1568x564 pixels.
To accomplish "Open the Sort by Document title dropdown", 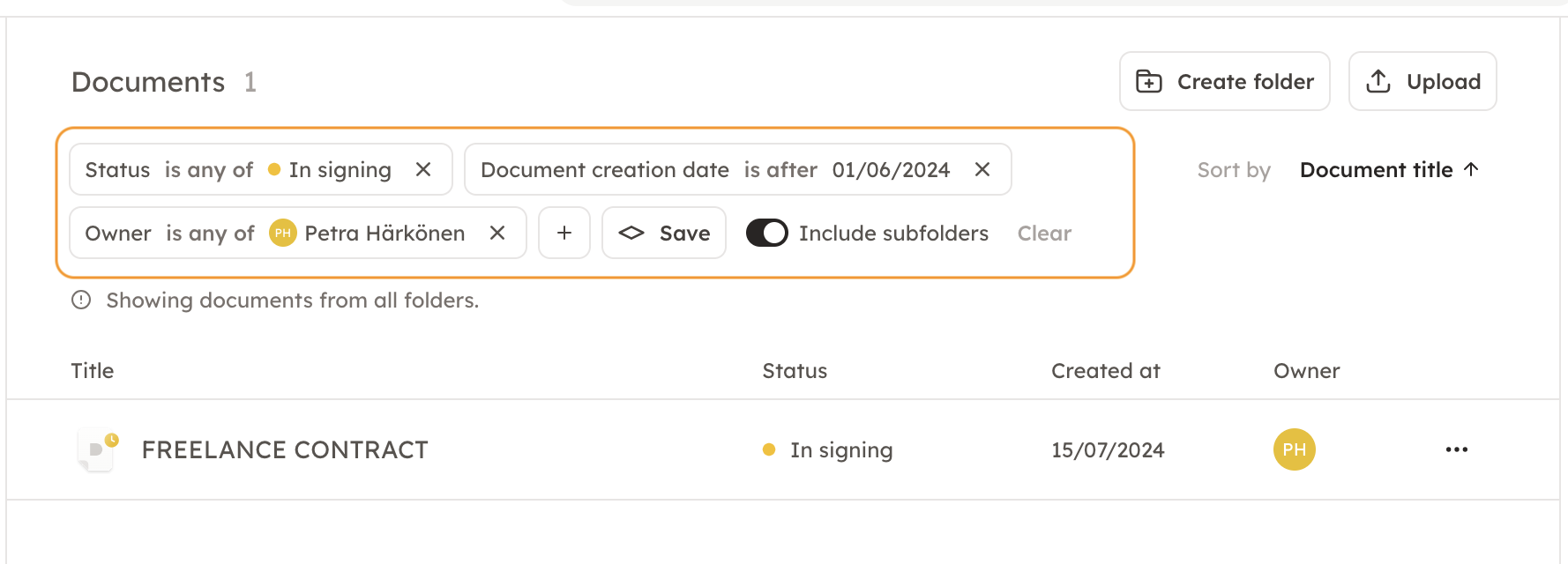I will (x=1388, y=170).
